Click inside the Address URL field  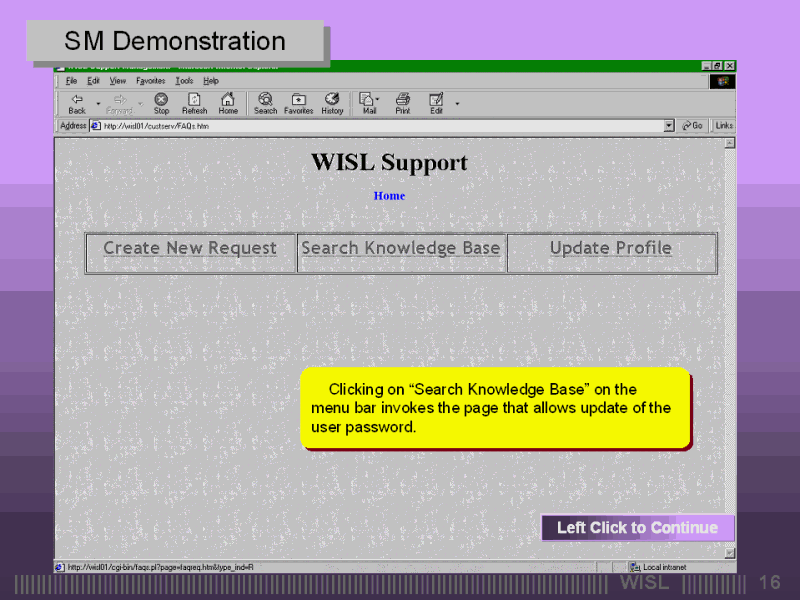(380, 126)
